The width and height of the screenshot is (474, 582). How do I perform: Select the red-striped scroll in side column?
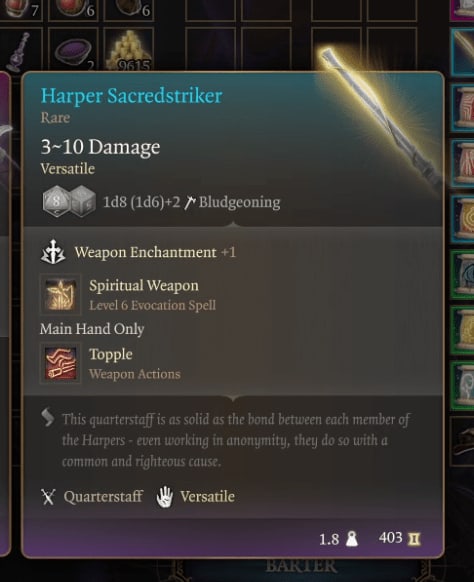[462, 107]
